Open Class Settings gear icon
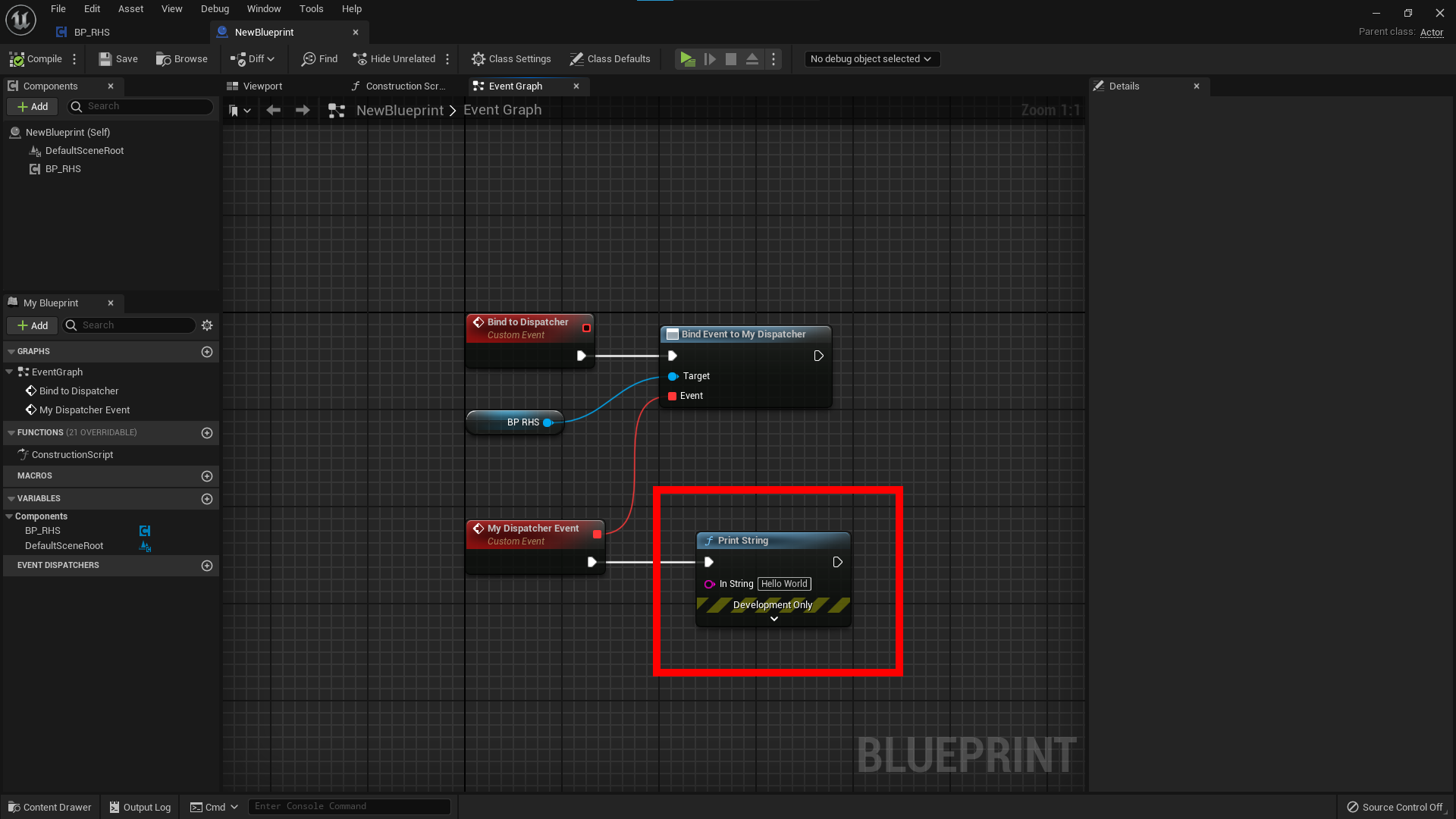Image resolution: width=1456 pixels, height=819 pixels. [x=479, y=59]
